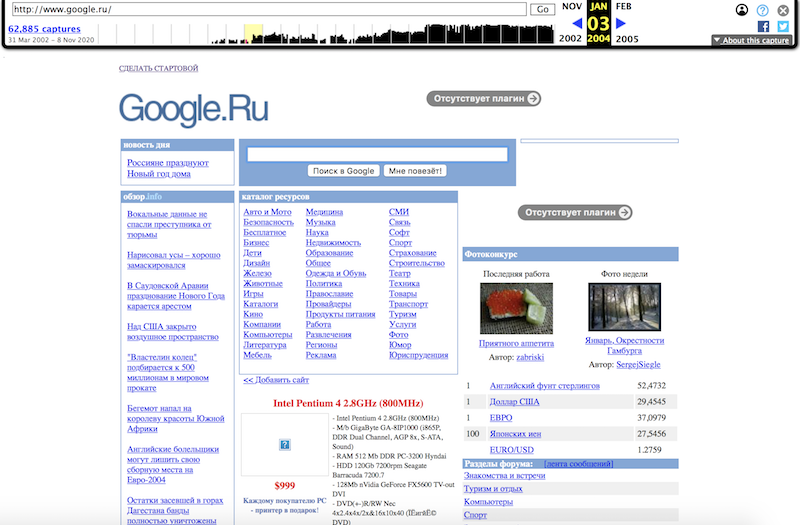Viewport: 800px width, 525px height.
Task: Open the Авто и Мото category
Action: tap(267, 212)
